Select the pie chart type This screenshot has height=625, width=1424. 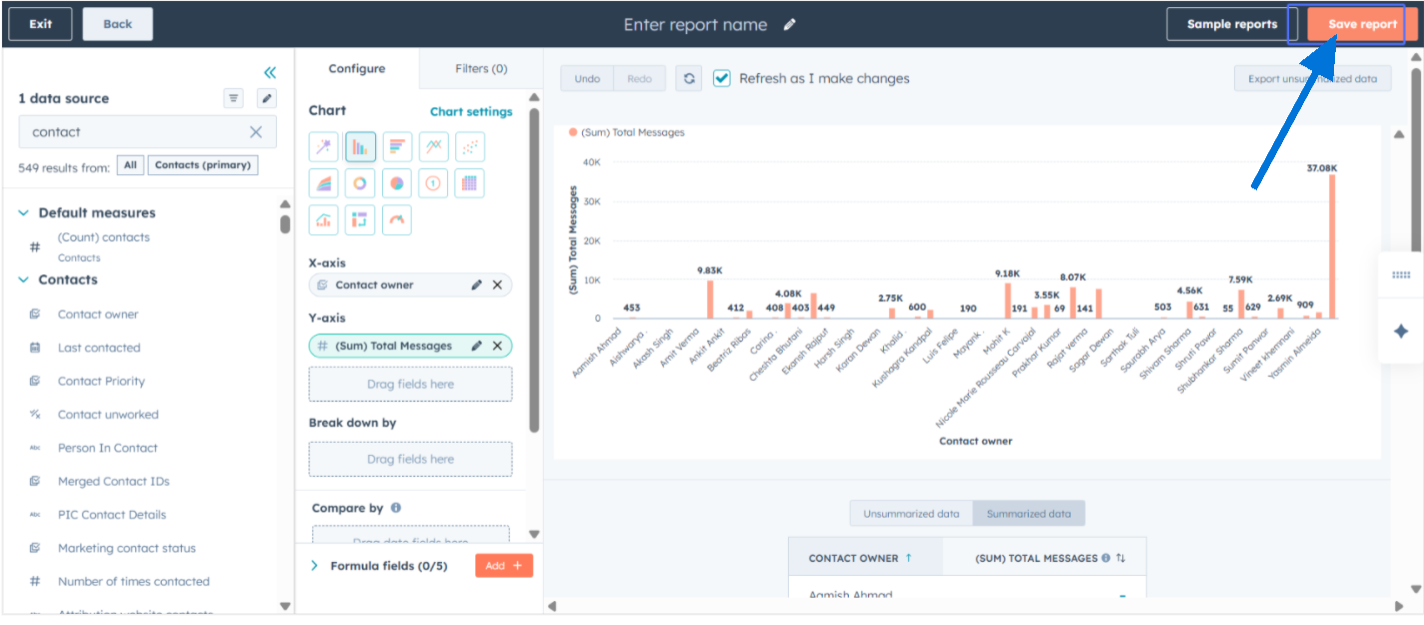[397, 183]
